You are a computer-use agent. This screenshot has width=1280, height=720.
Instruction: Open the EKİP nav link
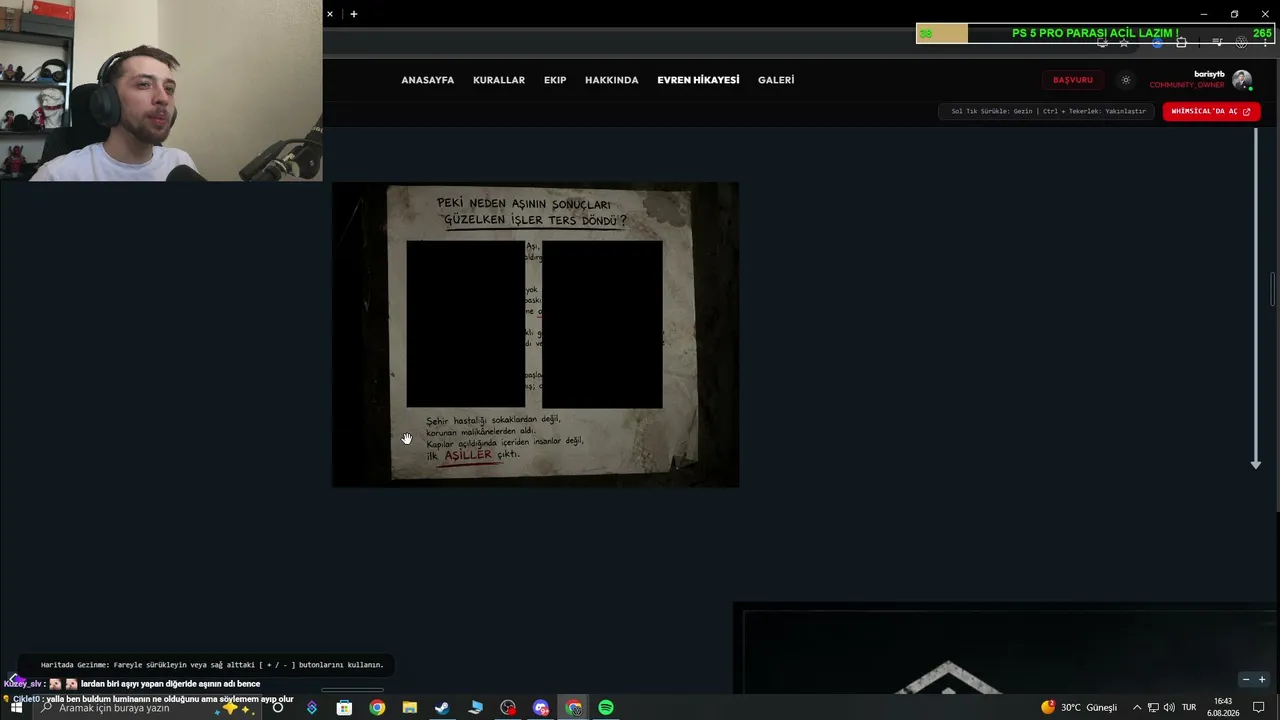tap(555, 80)
